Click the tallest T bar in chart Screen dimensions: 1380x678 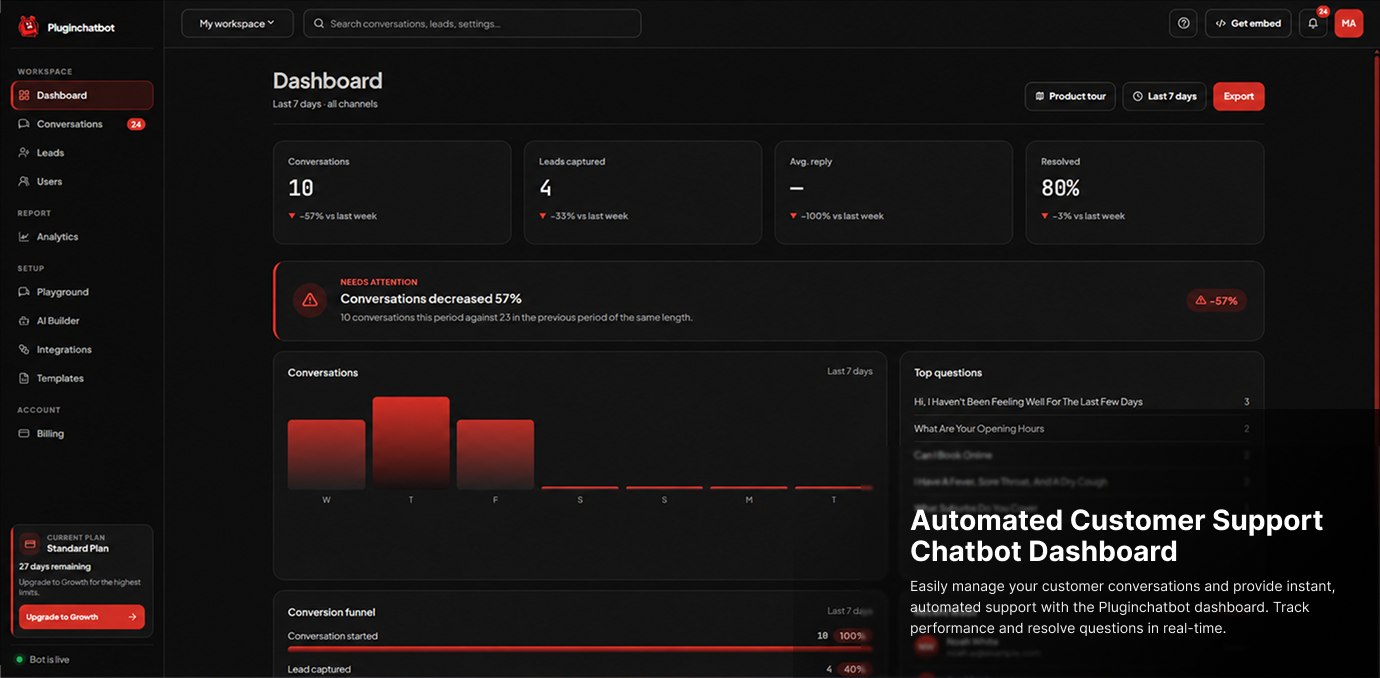pyautogui.click(x=411, y=443)
